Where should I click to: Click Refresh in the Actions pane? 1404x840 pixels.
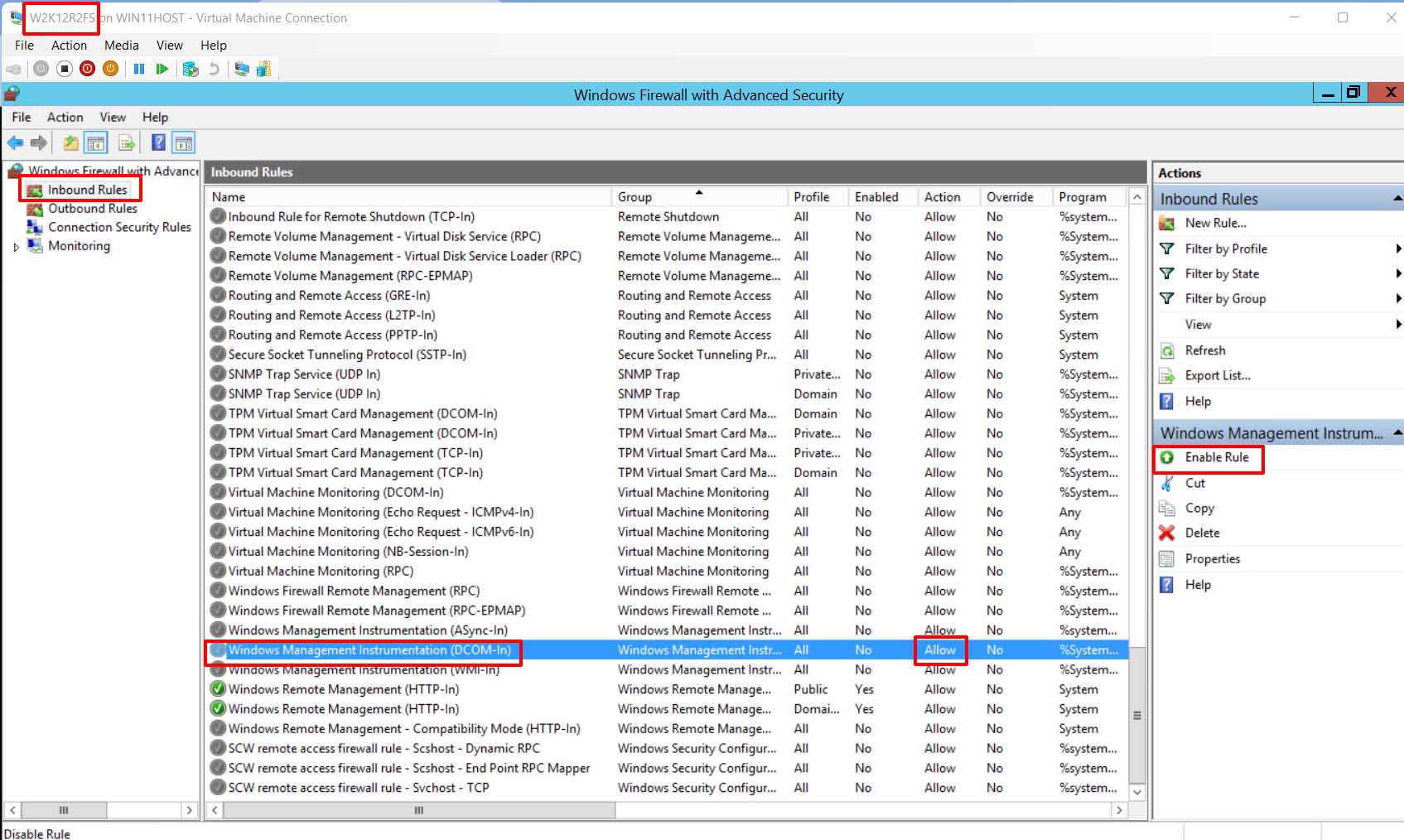coord(1204,350)
